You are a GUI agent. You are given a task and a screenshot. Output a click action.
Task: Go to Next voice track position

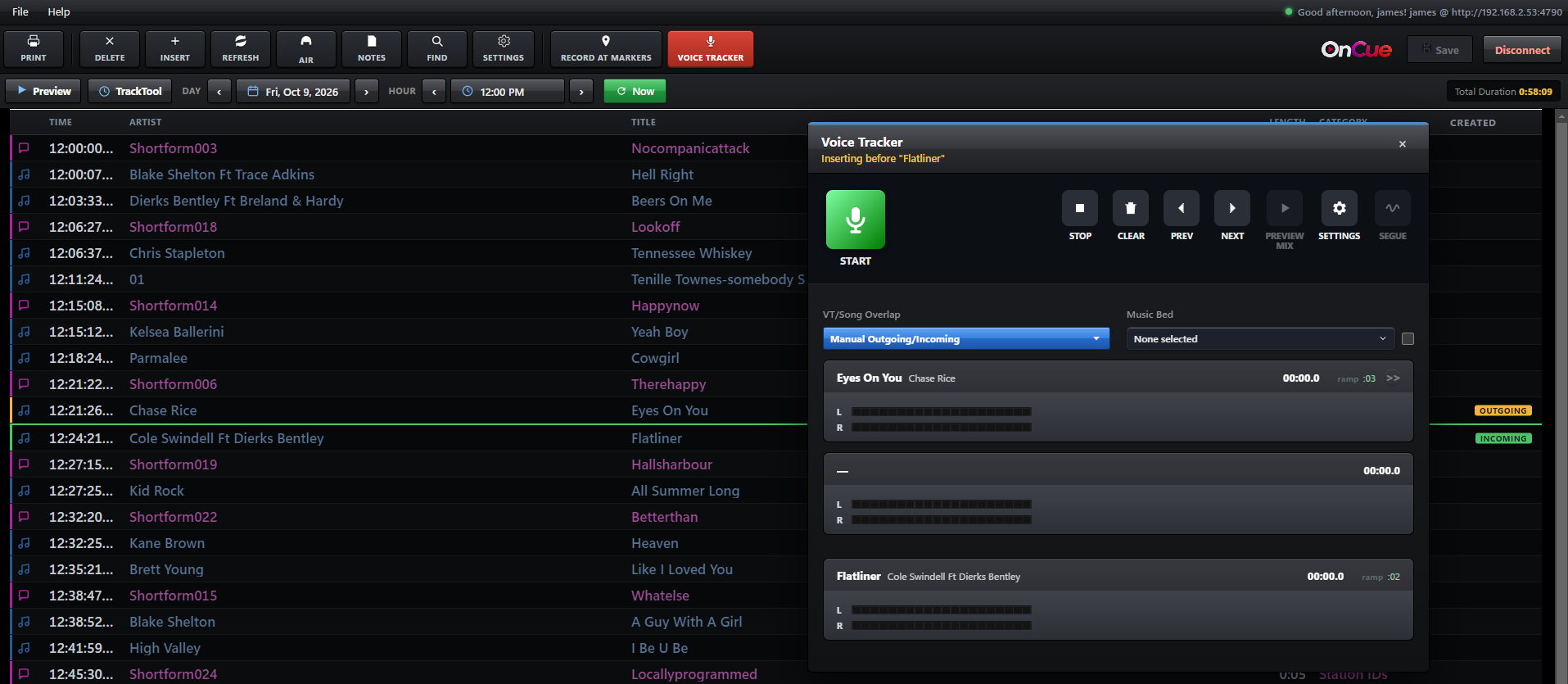tap(1232, 208)
